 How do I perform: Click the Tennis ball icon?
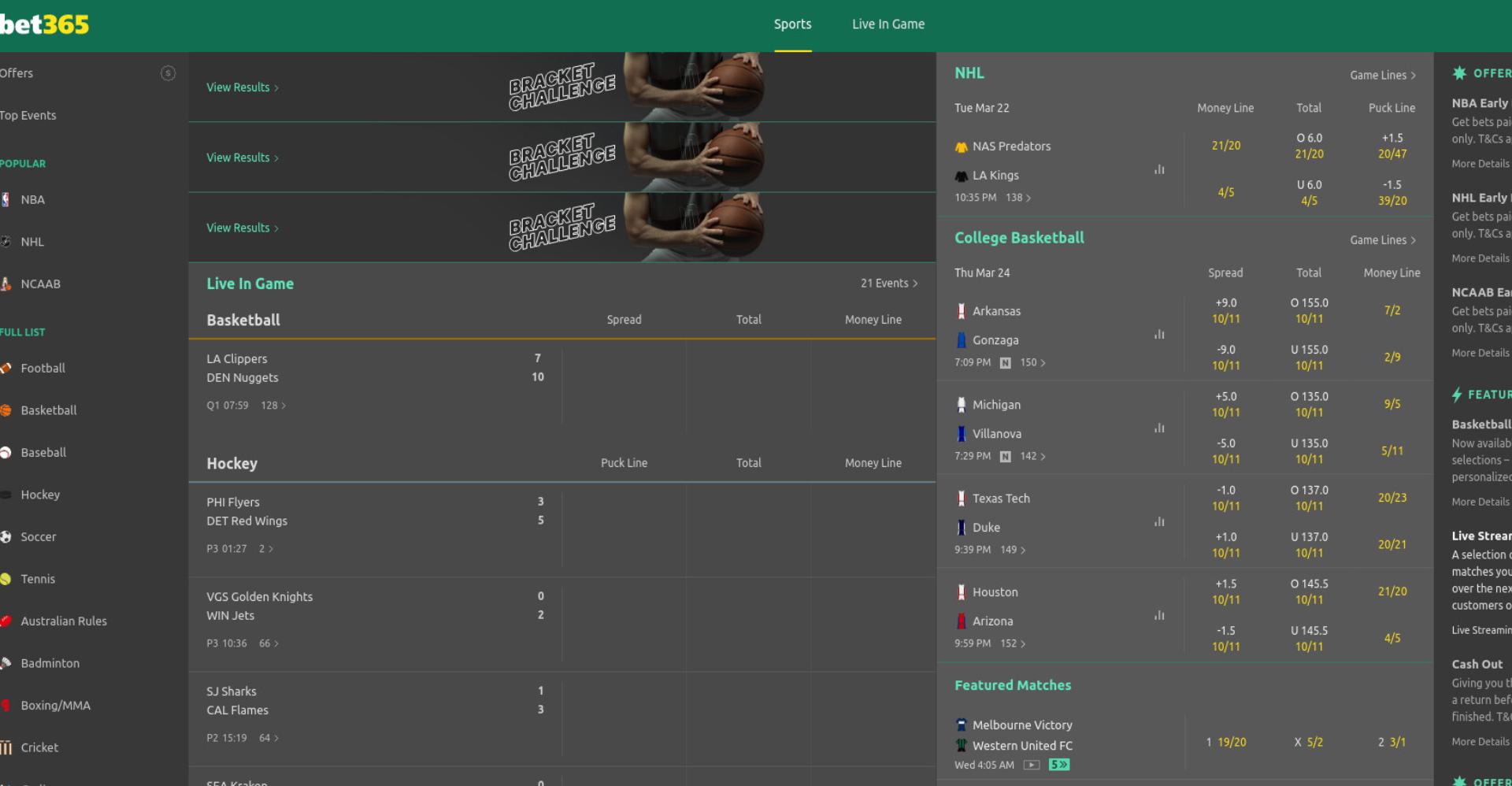(x=6, y=579)
